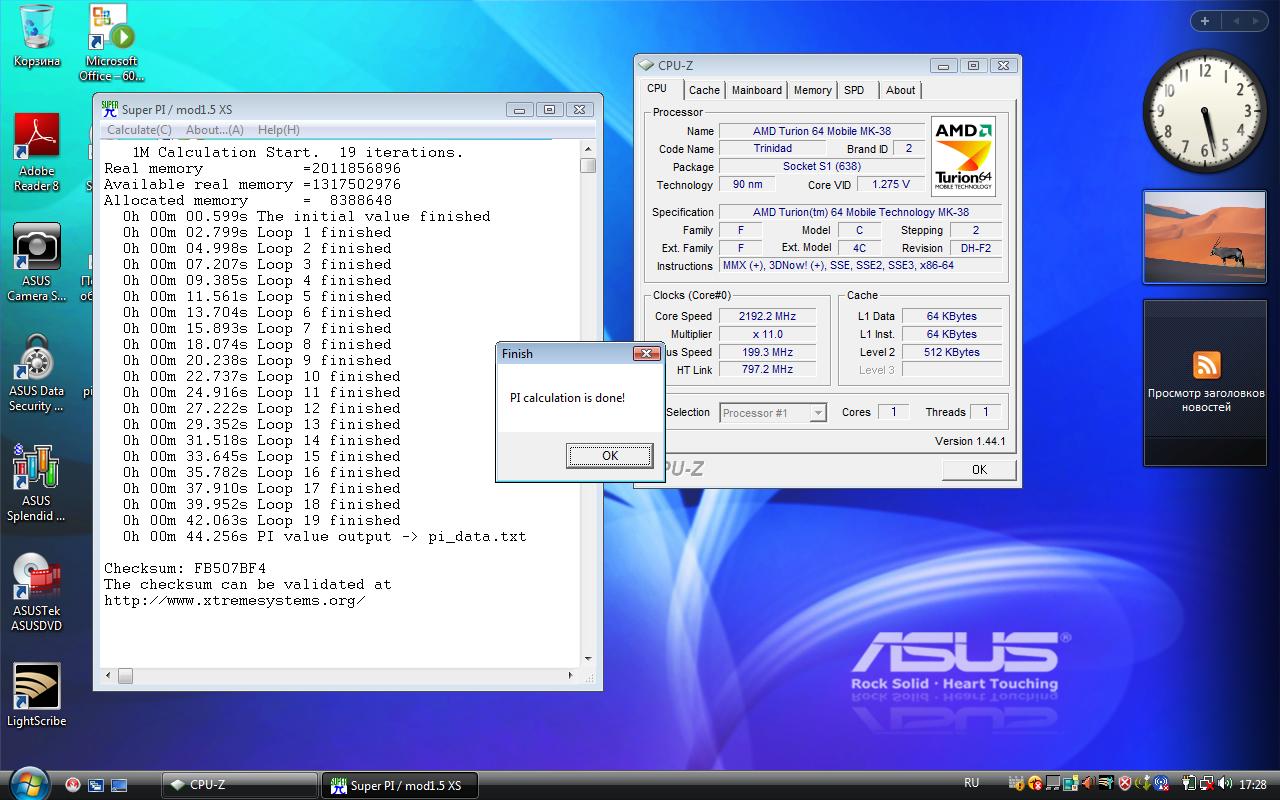Switch to the Mainboard tab in CPU-Z
Viewport: 1280px width, 800px height.
[x=757, y=90]
